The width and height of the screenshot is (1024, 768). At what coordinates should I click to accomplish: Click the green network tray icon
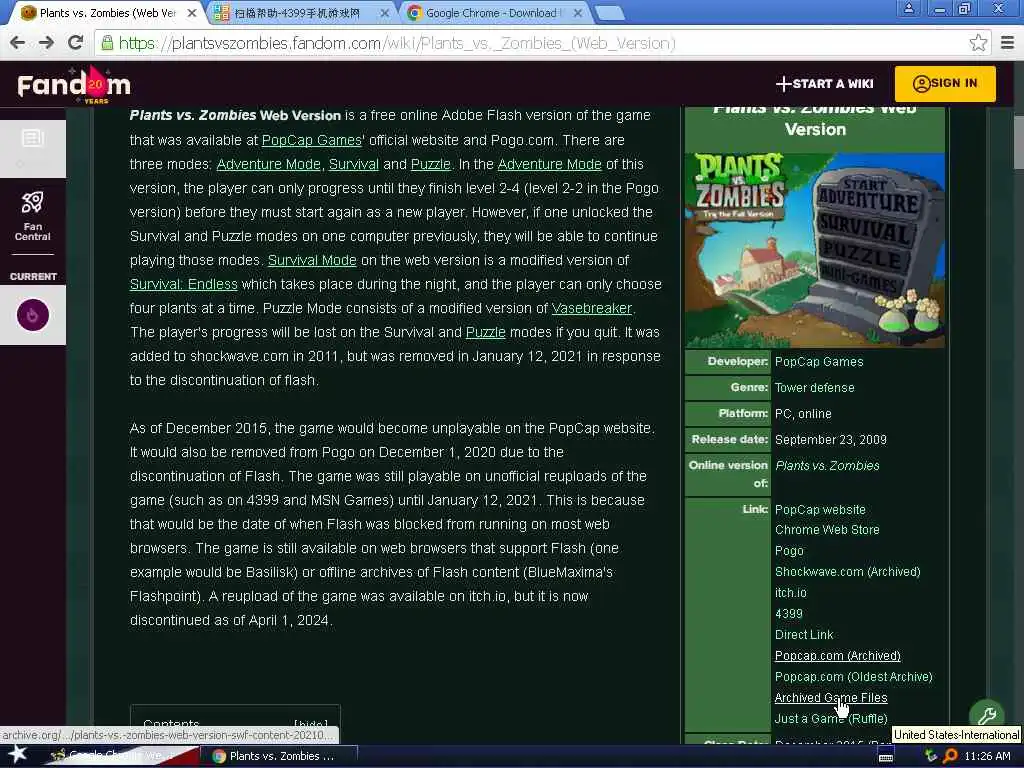tap(931, 756)
